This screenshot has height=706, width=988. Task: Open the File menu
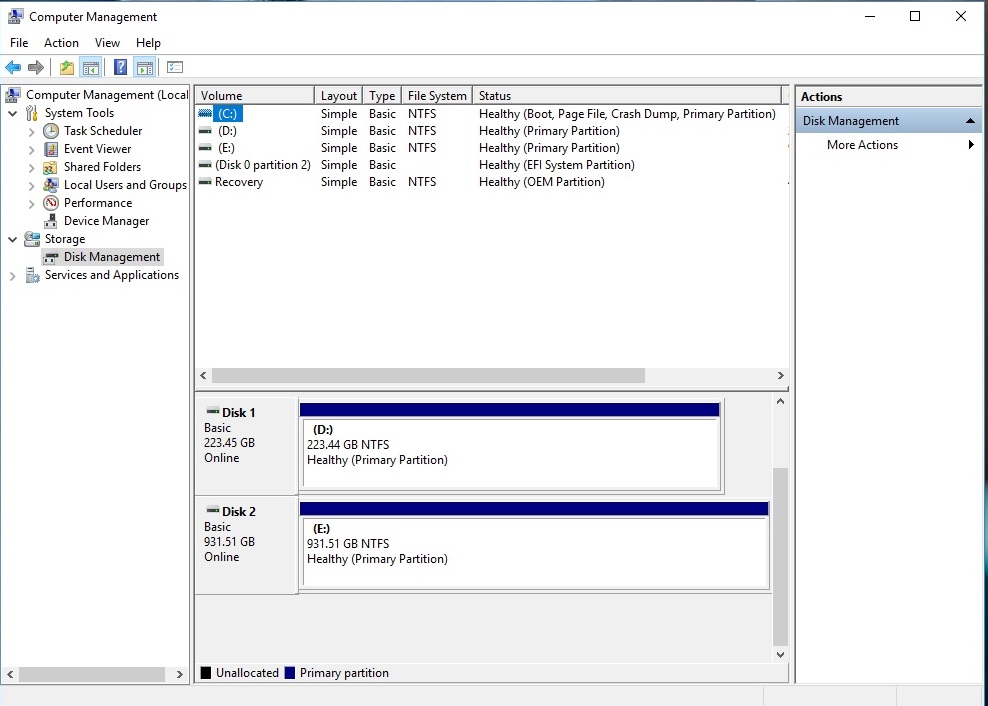coord(19,43)
